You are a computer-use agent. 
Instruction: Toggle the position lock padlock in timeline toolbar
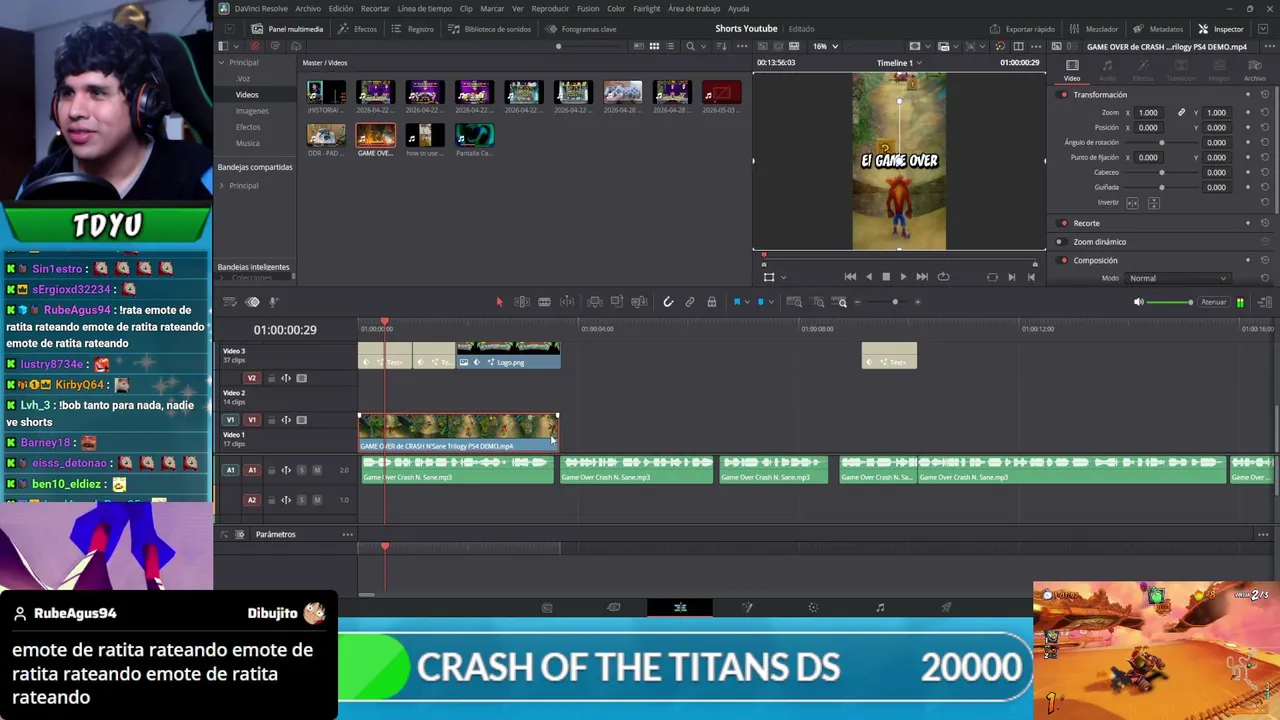(x=712, y=302)
